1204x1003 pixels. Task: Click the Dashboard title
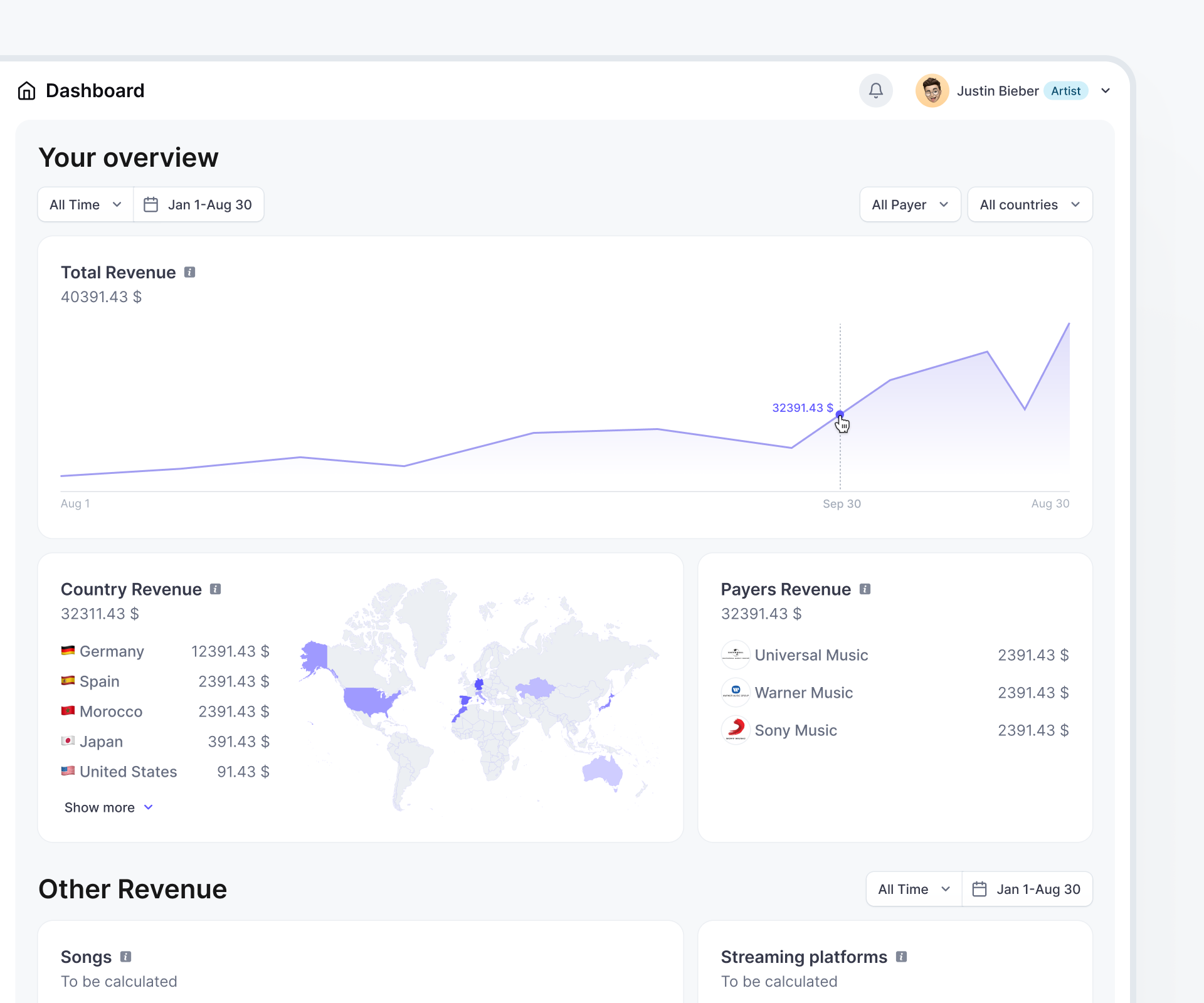[95, 91]
